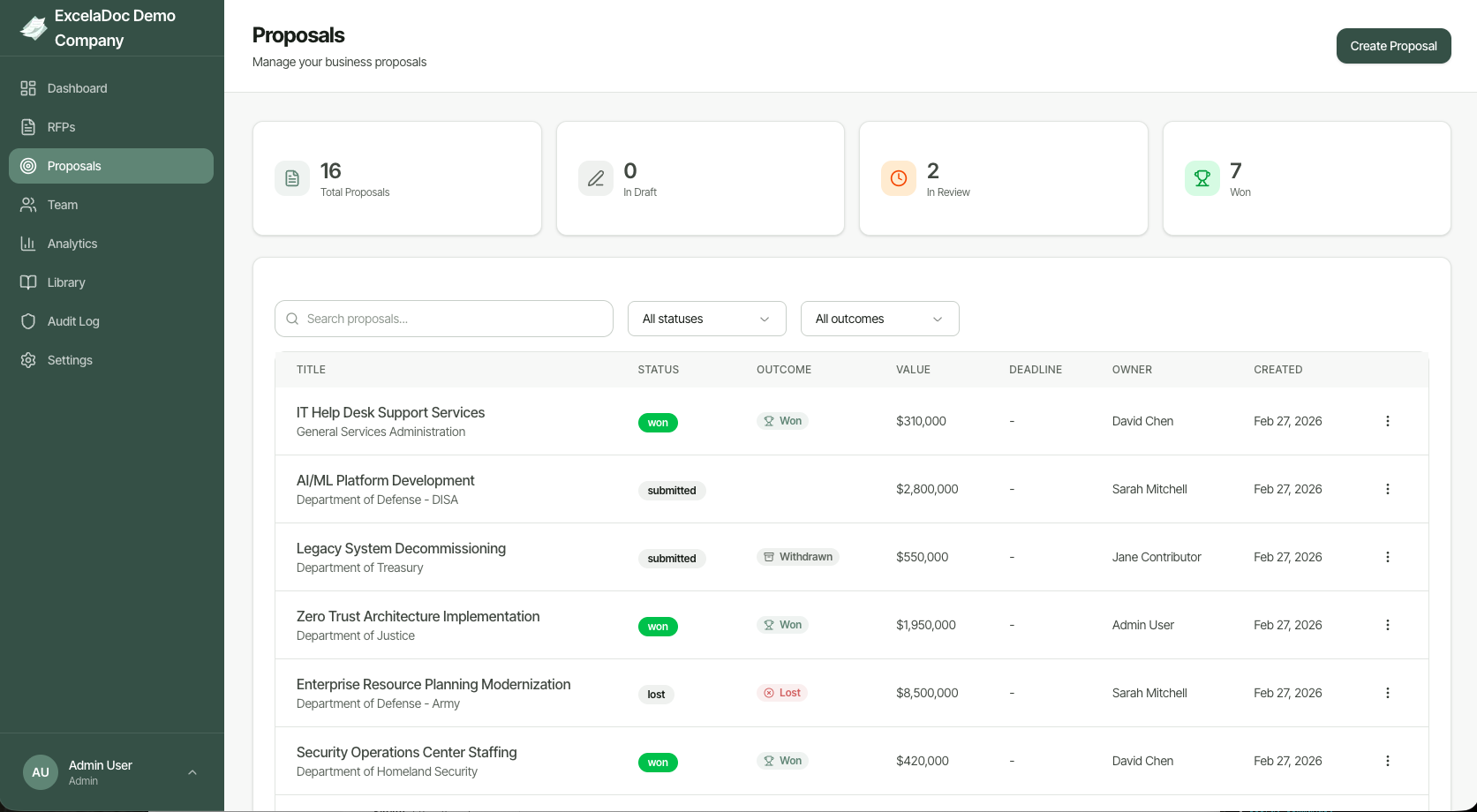Click the Search proposals input field
Viewport: 1477px width, 812px height.
444,319
